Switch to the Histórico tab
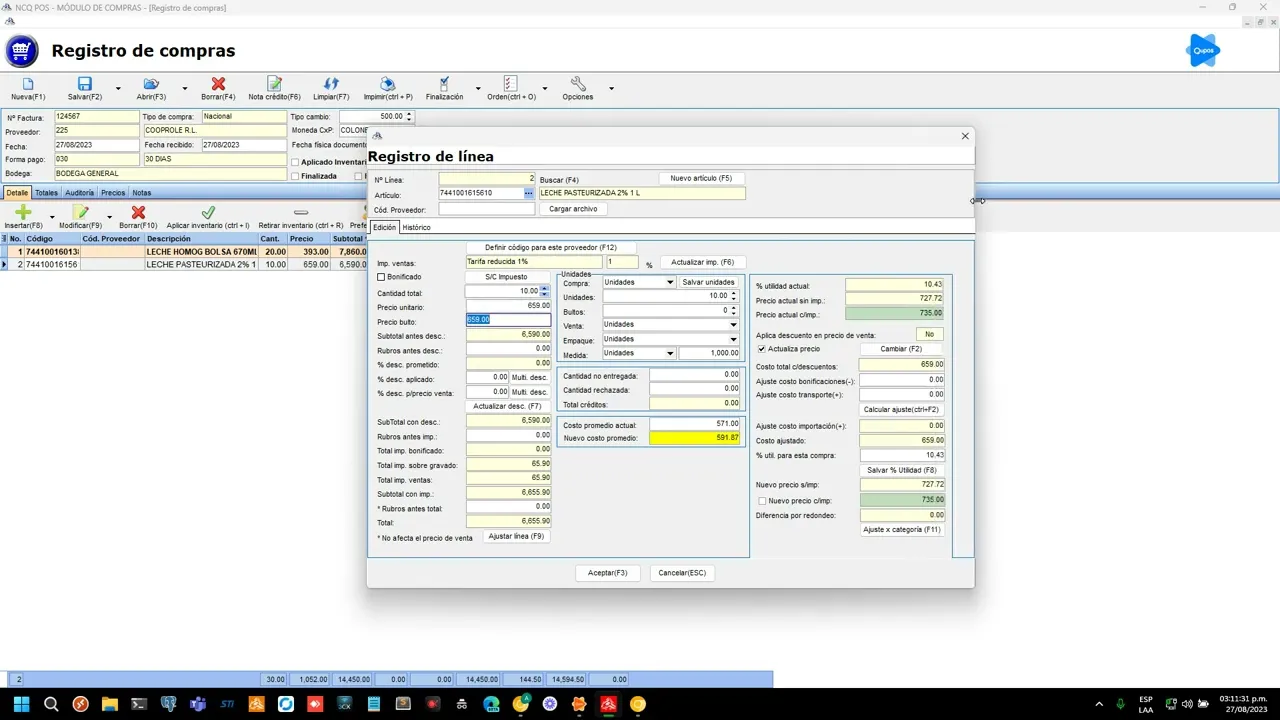Screen dimensions: 1280x720 pyautogui.click(x=416, y=227)
